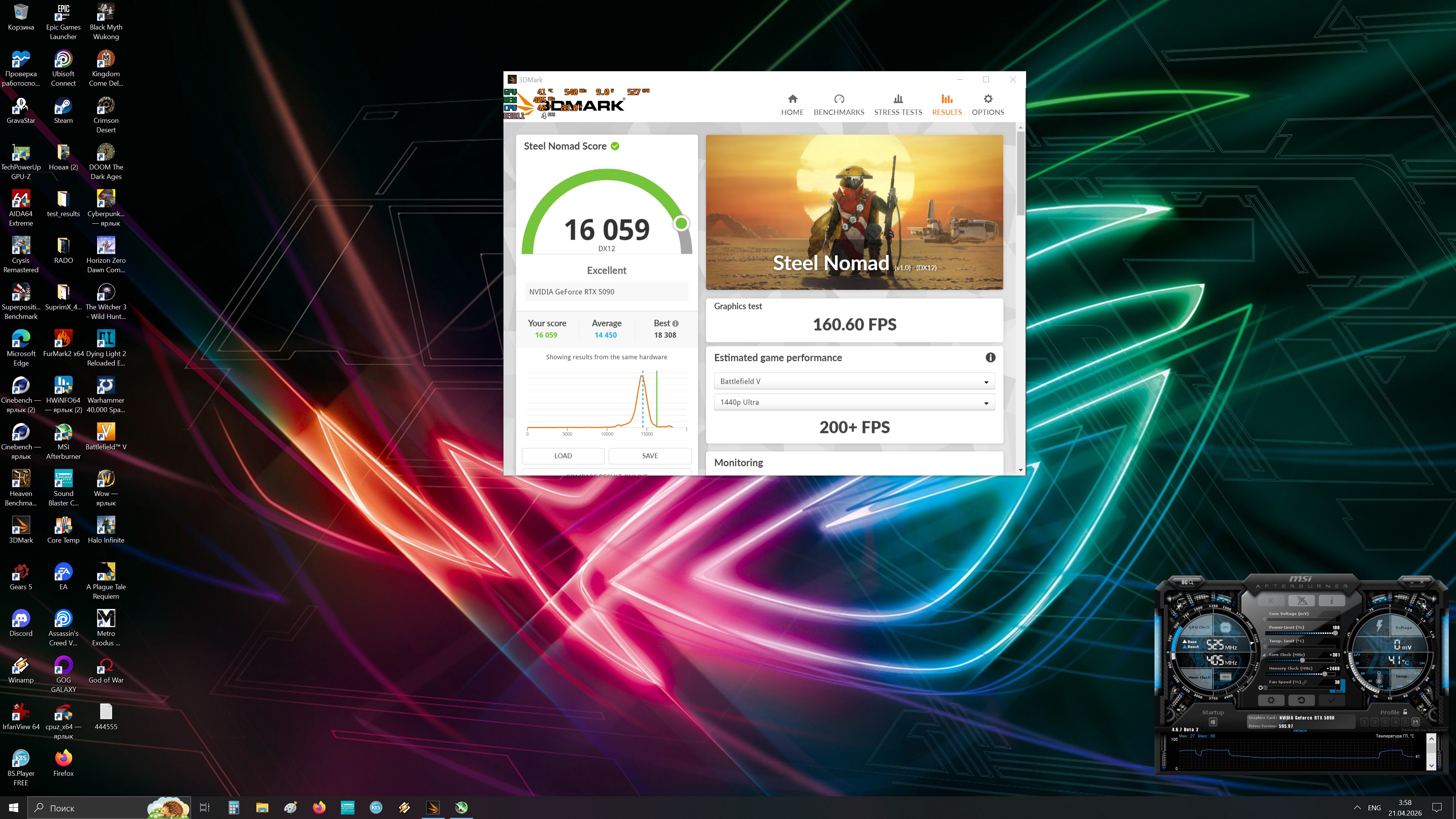
Task: Click Afterburner save profile floppy icon
Action: tap(1415, 722)
